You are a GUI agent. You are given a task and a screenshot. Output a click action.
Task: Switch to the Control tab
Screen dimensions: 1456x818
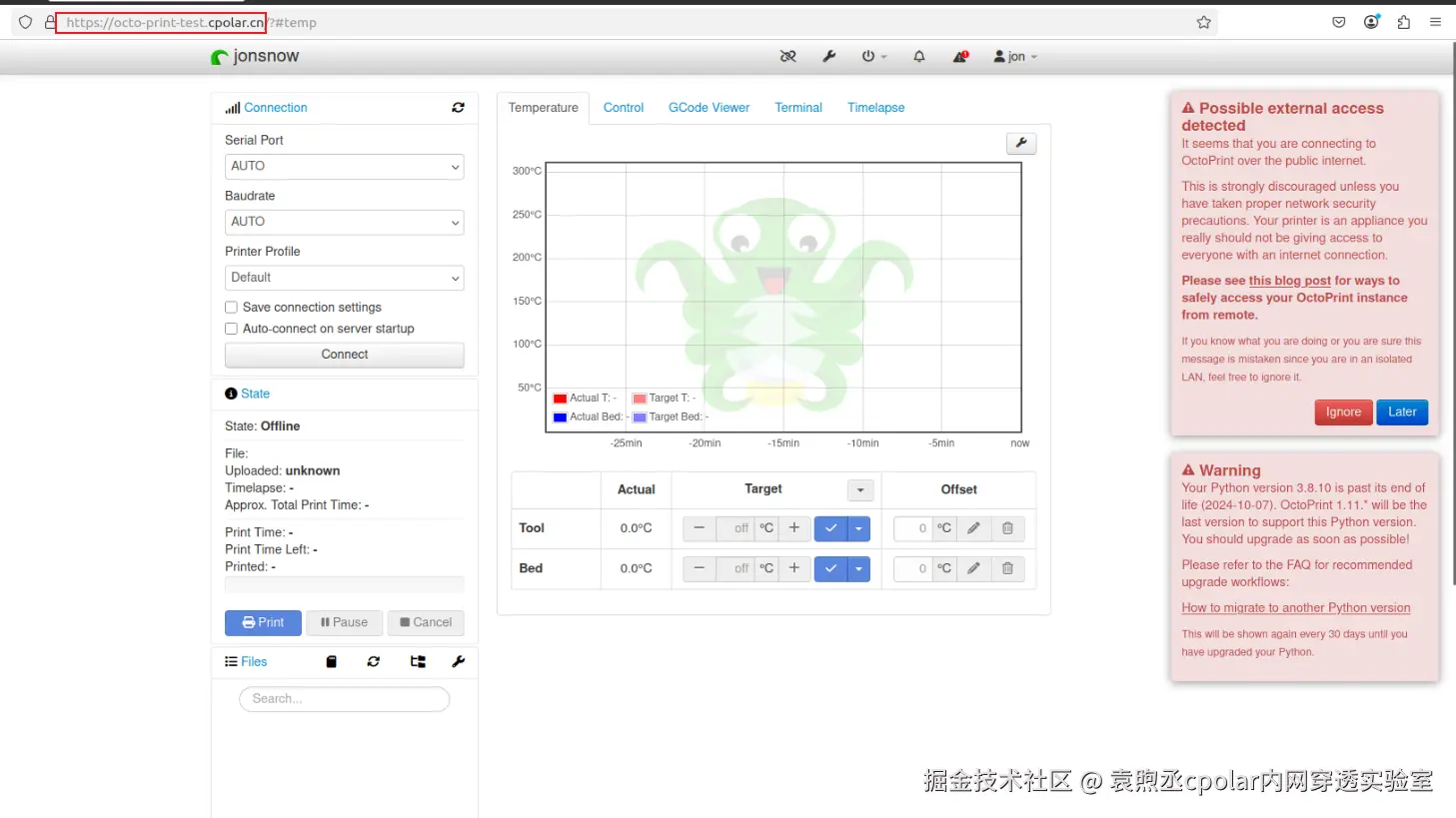624,108
